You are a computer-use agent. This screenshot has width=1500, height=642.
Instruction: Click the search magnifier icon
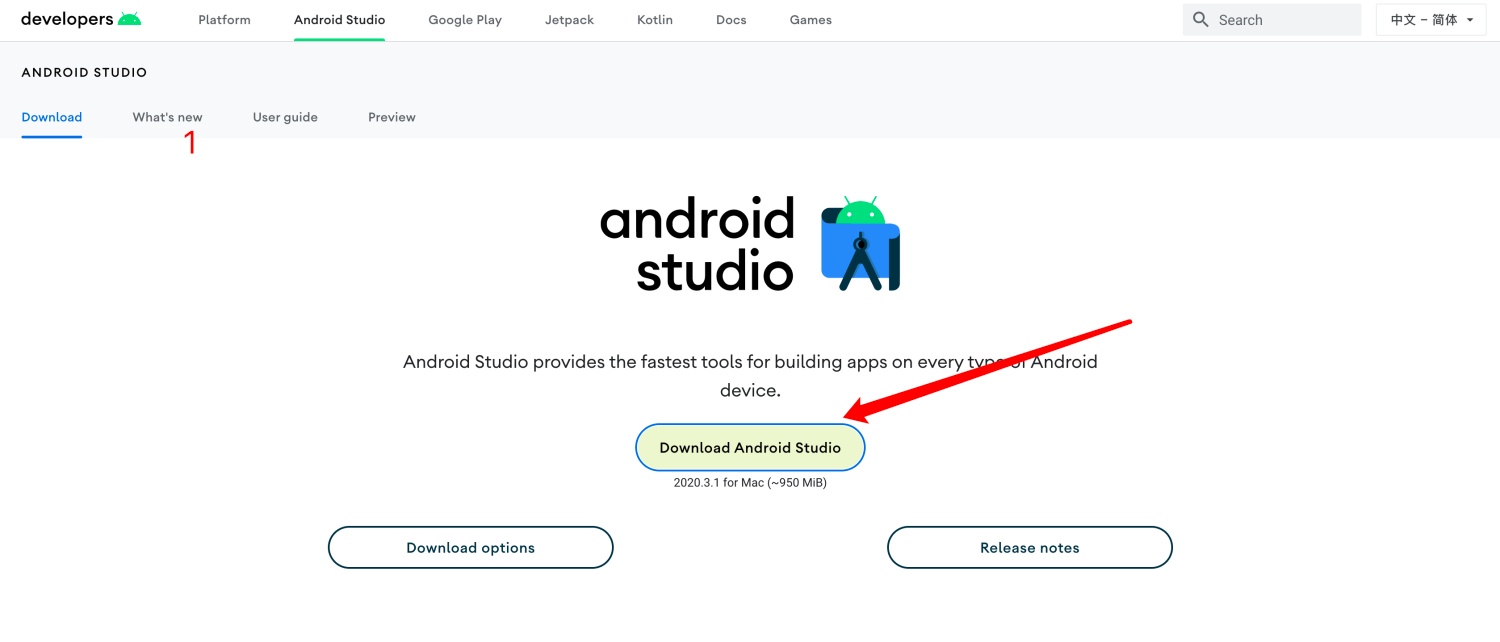(x=1201, y=20)
